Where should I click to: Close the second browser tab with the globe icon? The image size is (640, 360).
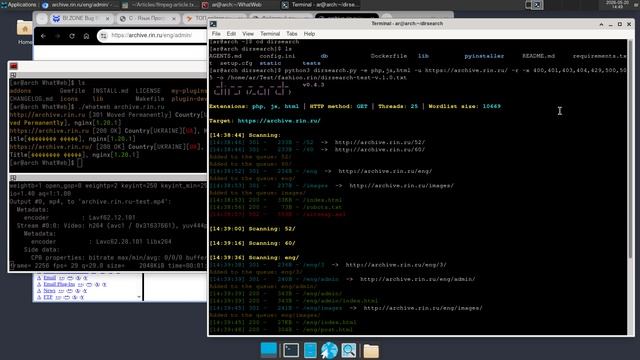pos(174,19)
